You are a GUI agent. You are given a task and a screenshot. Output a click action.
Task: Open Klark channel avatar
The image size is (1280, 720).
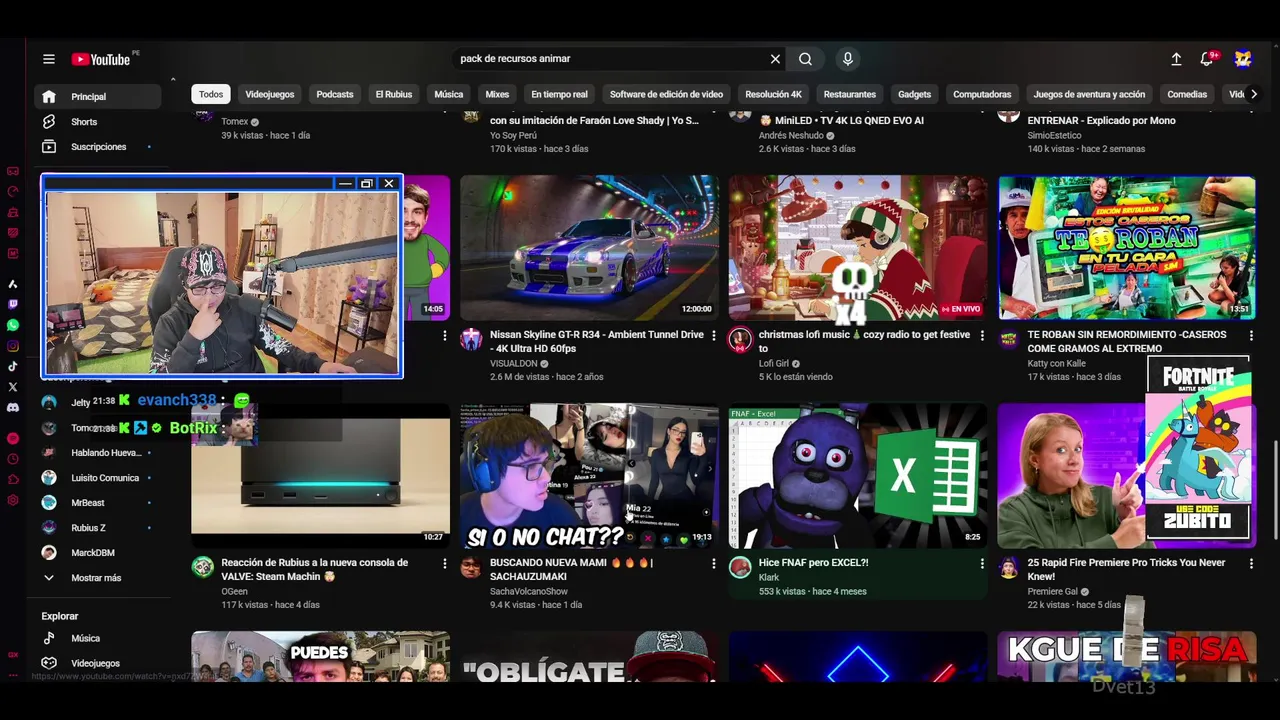[740, 567]
